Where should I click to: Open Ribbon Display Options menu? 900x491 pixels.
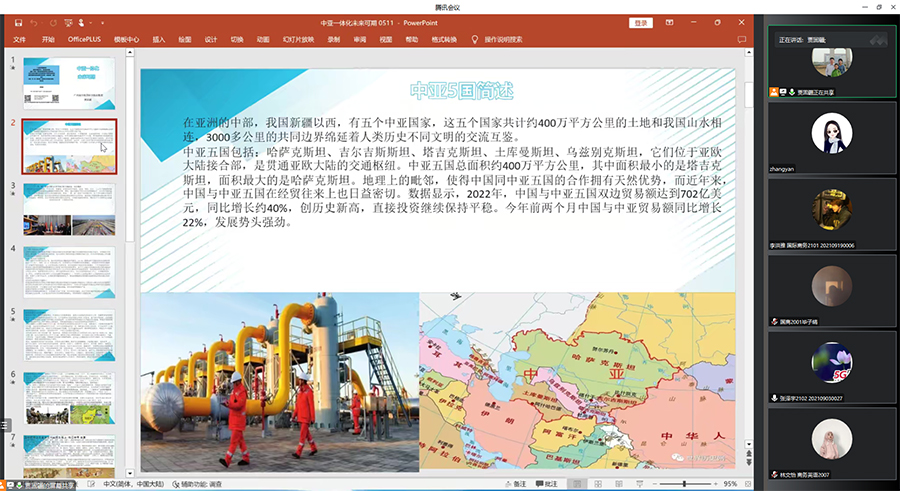670,22
